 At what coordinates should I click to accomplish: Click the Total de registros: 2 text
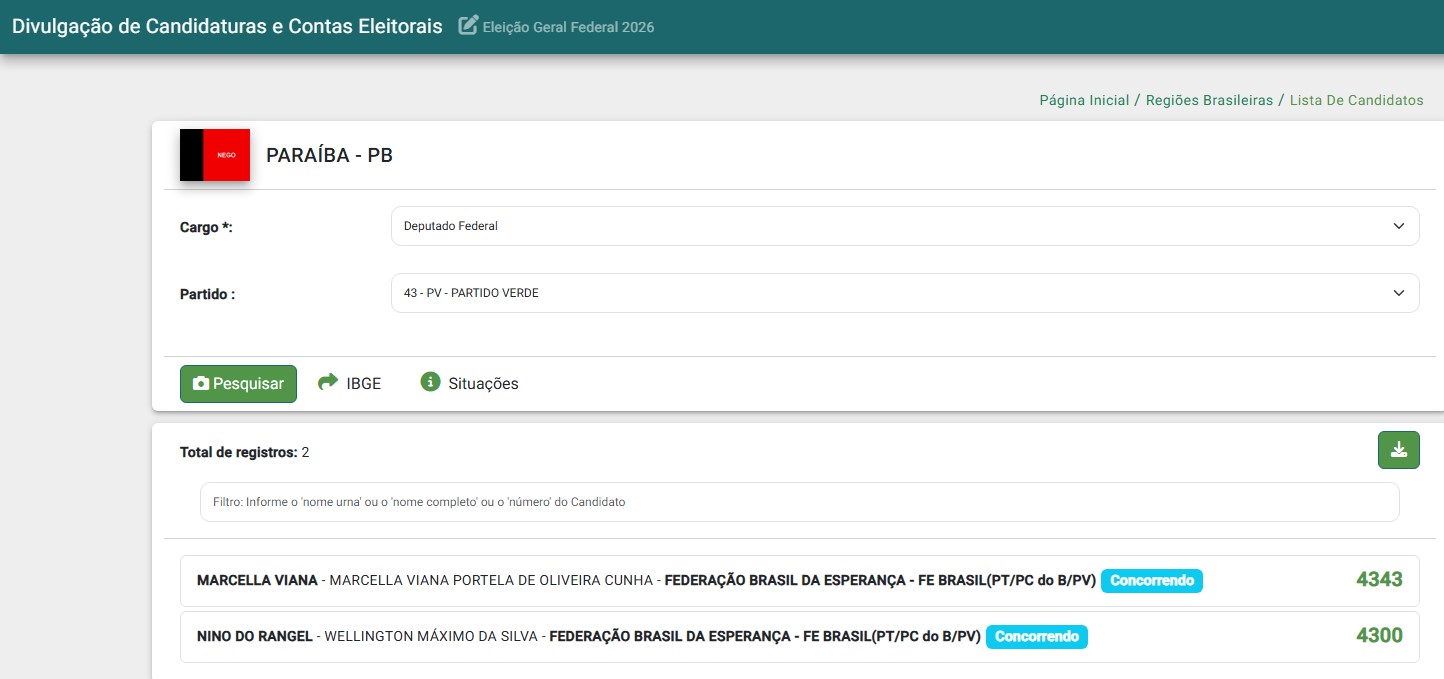click(244, 452)
